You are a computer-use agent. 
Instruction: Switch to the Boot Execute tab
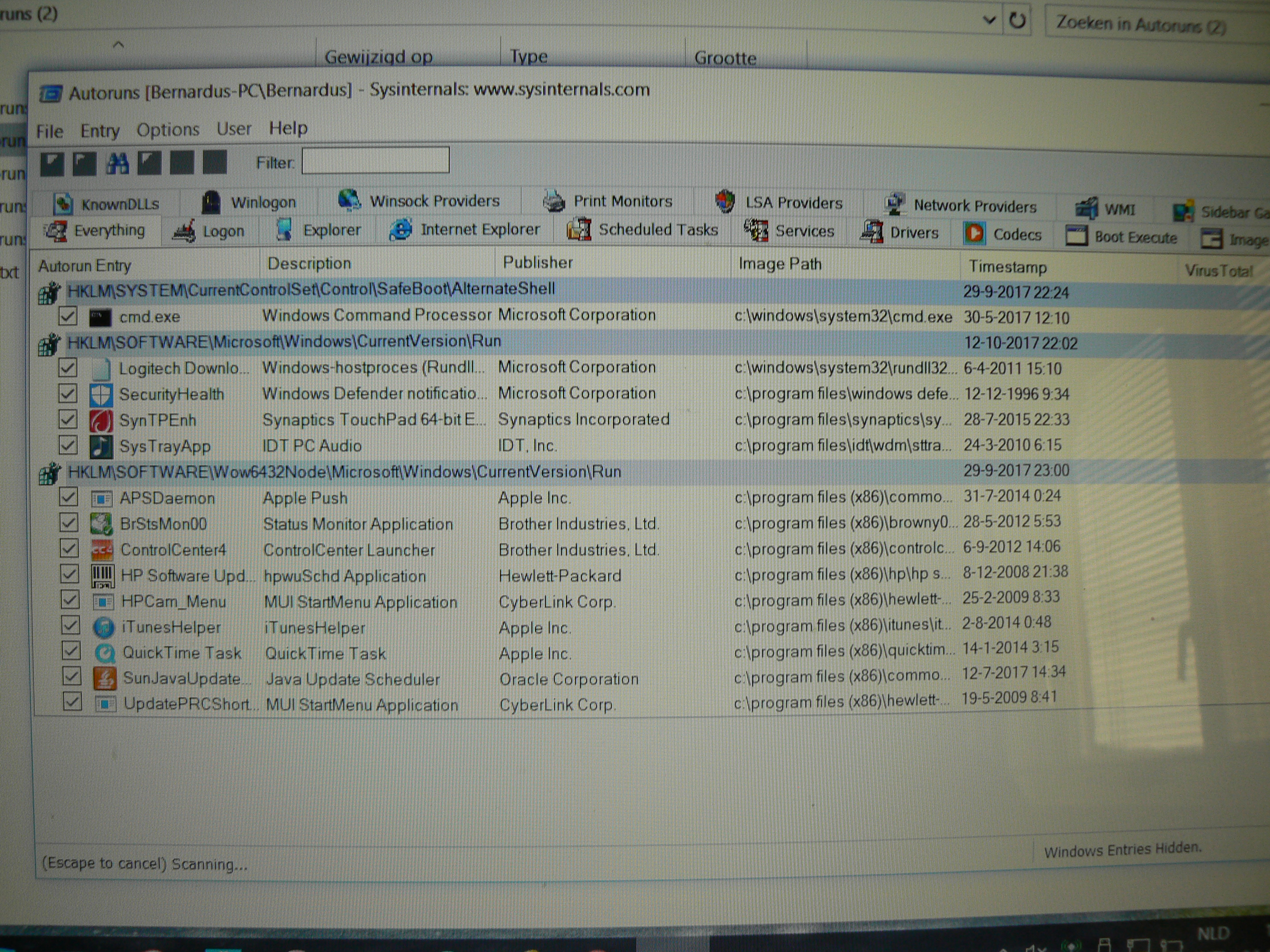(x=1121, y=236)
